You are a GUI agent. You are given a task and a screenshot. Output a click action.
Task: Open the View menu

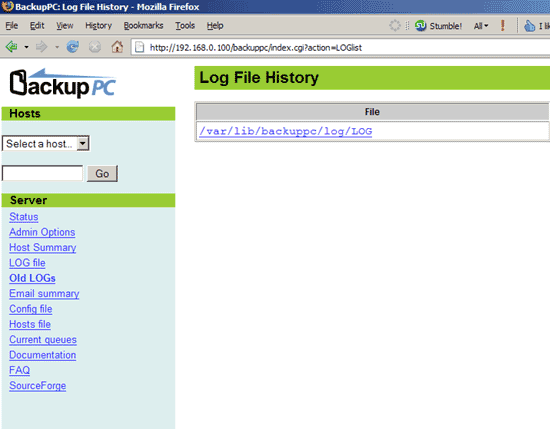pos(65,26)
